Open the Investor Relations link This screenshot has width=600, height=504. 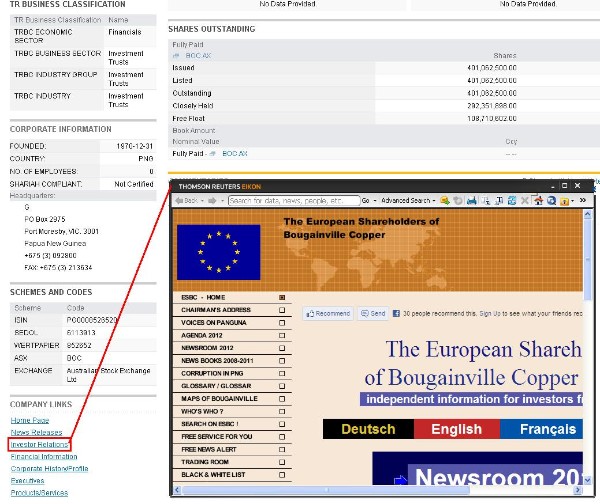point(39,443)
